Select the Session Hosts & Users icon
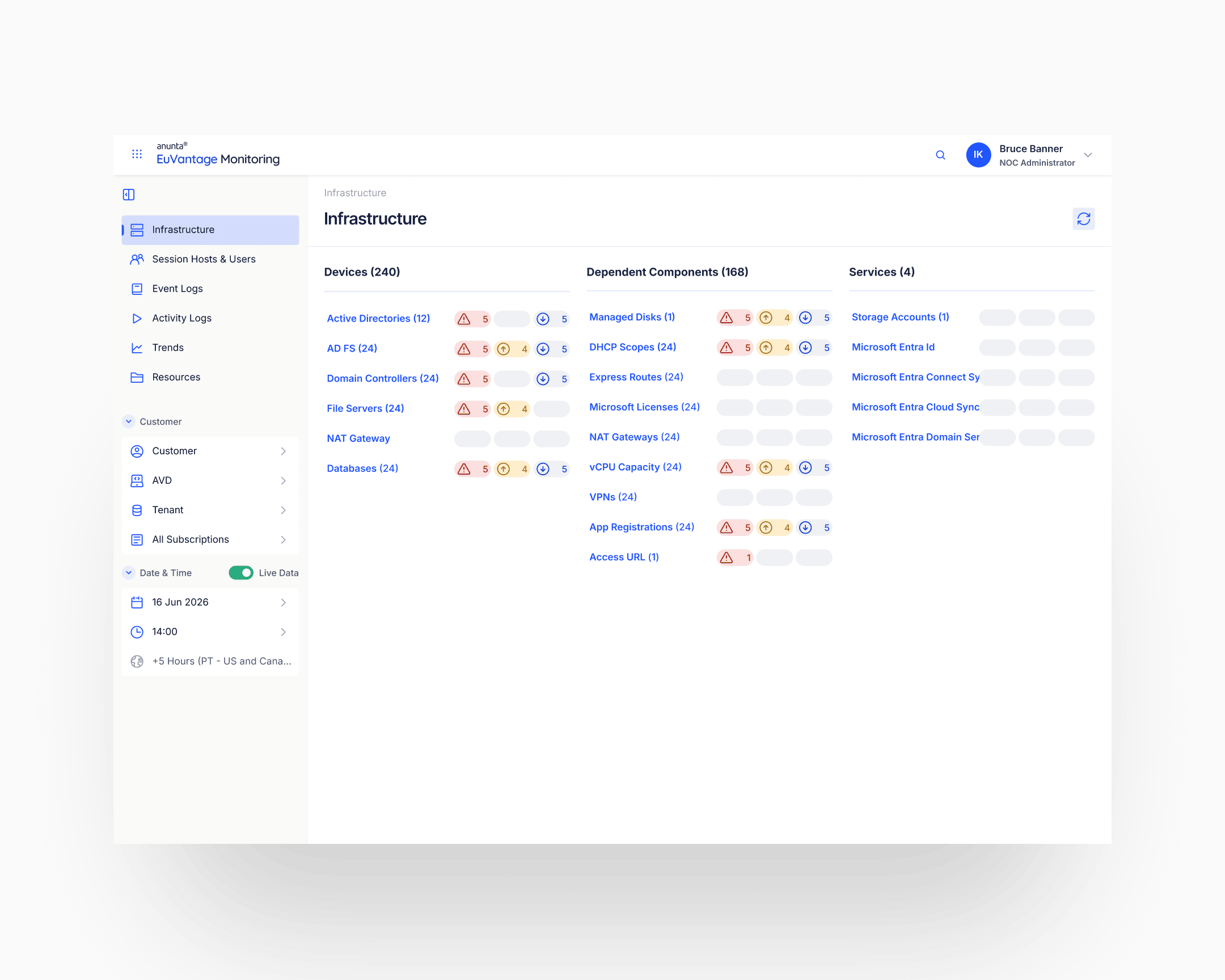This screenshot has height=980, width=1225. tap(137, 259)
